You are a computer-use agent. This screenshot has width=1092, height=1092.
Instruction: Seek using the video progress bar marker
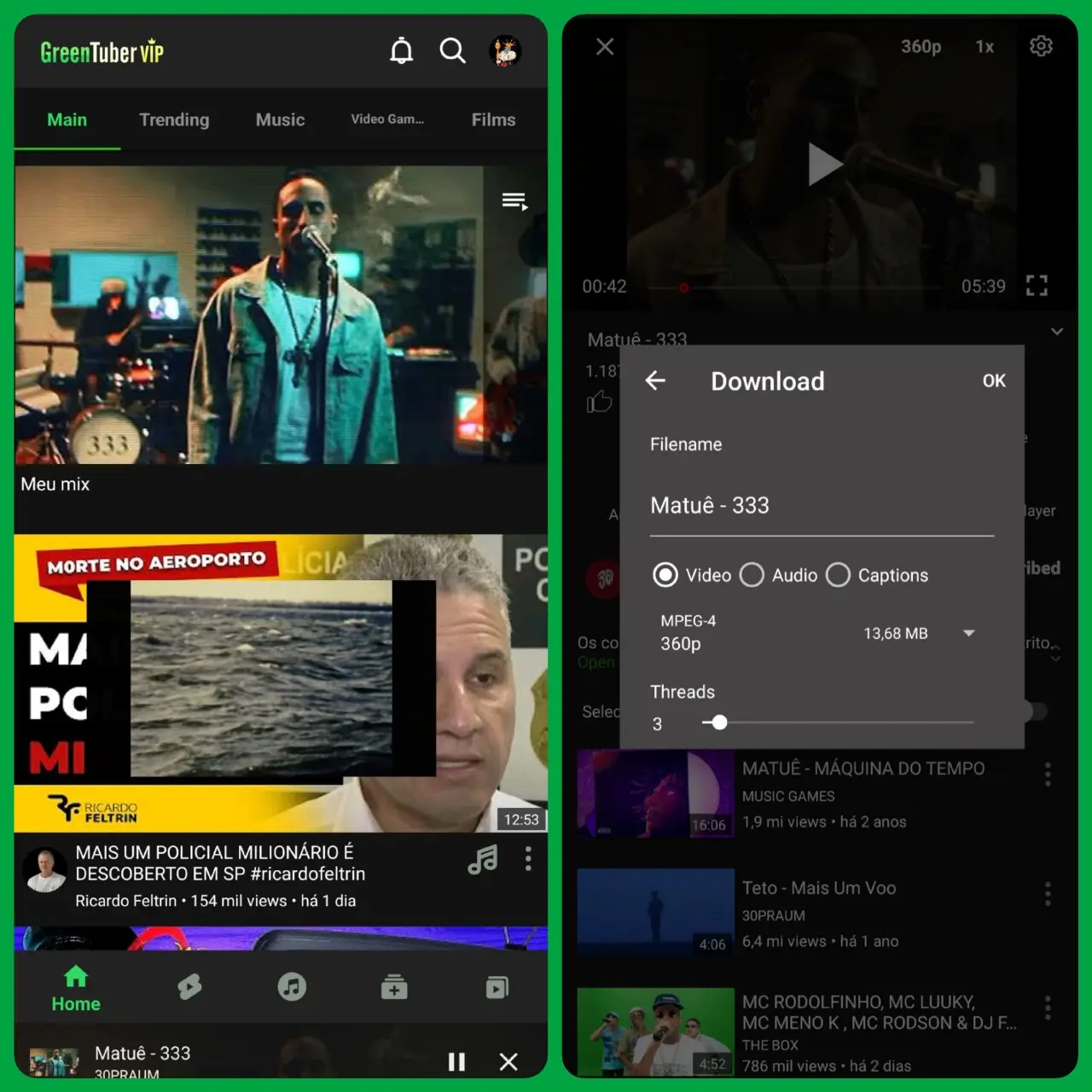[683, 288]
